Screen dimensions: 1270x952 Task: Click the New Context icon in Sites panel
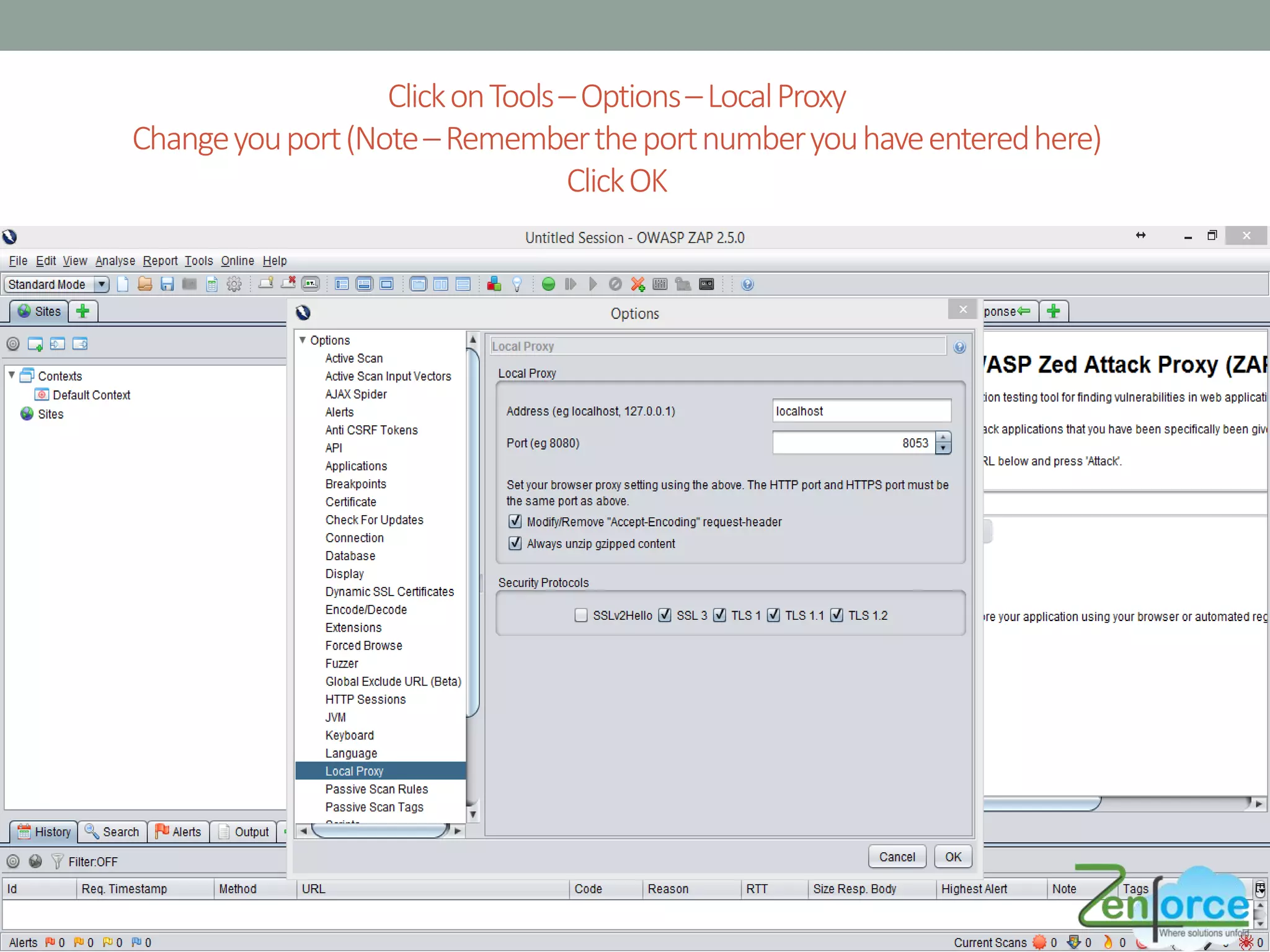pyautogui.click(x=35, y=344)
